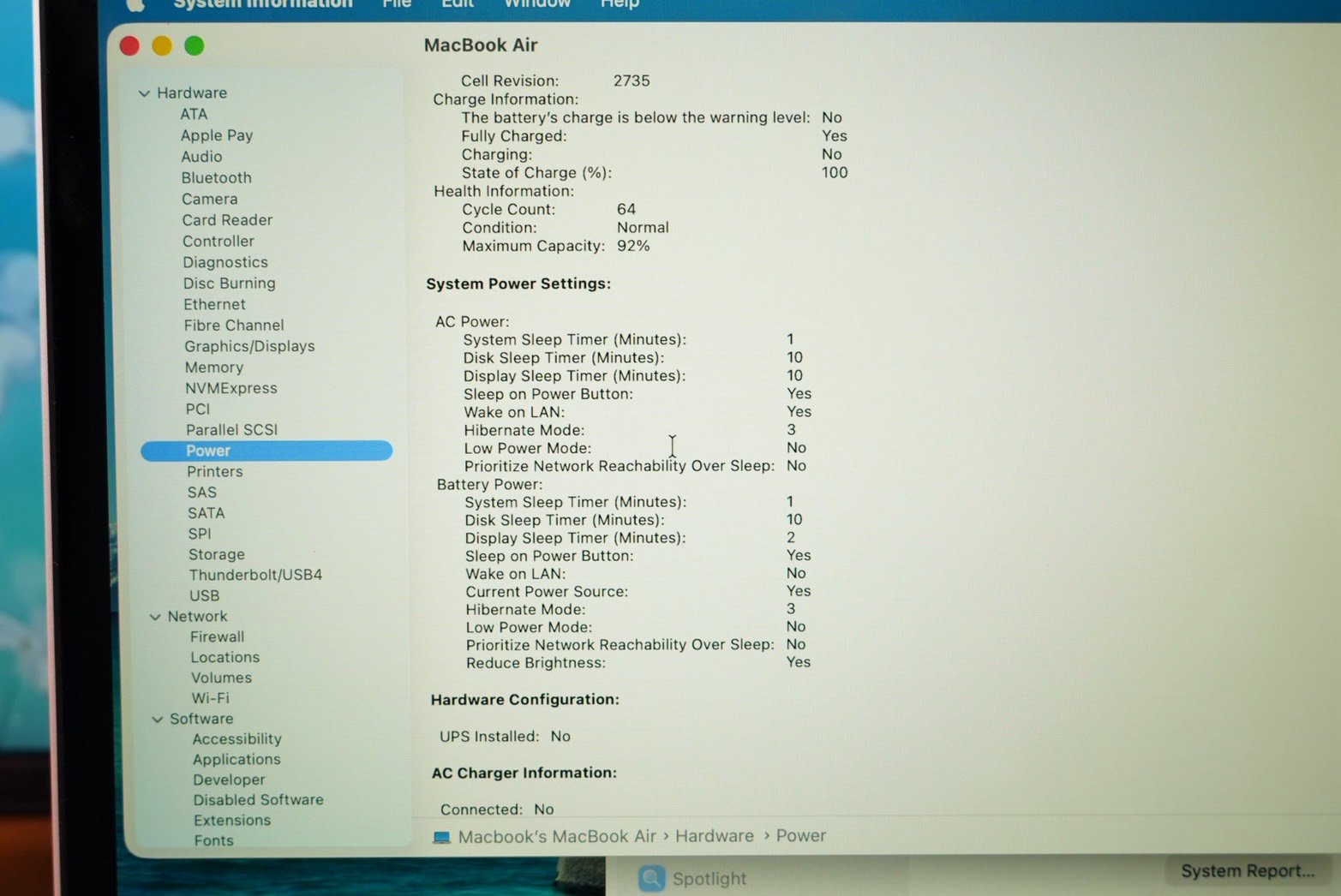The width and height of the screenshot is (1341, 896).
Task: Select USB in the sidebar
Action: pyautogui.click(x=204, y=596)
